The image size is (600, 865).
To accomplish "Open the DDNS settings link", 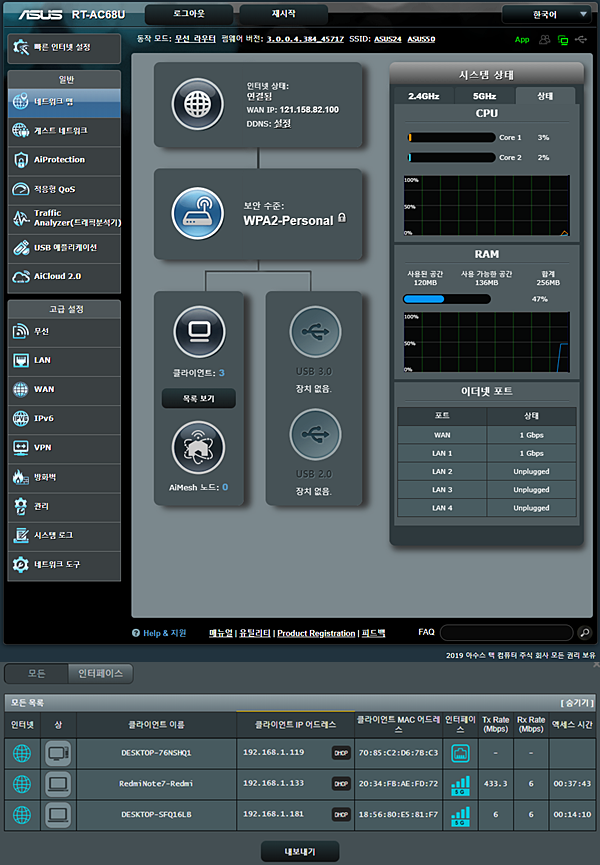I will (x=282, y=124).
